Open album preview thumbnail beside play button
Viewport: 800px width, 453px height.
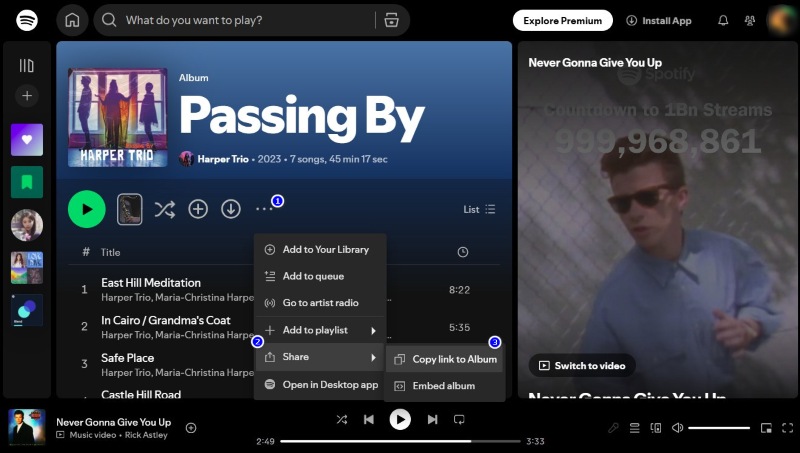(130, 209)
